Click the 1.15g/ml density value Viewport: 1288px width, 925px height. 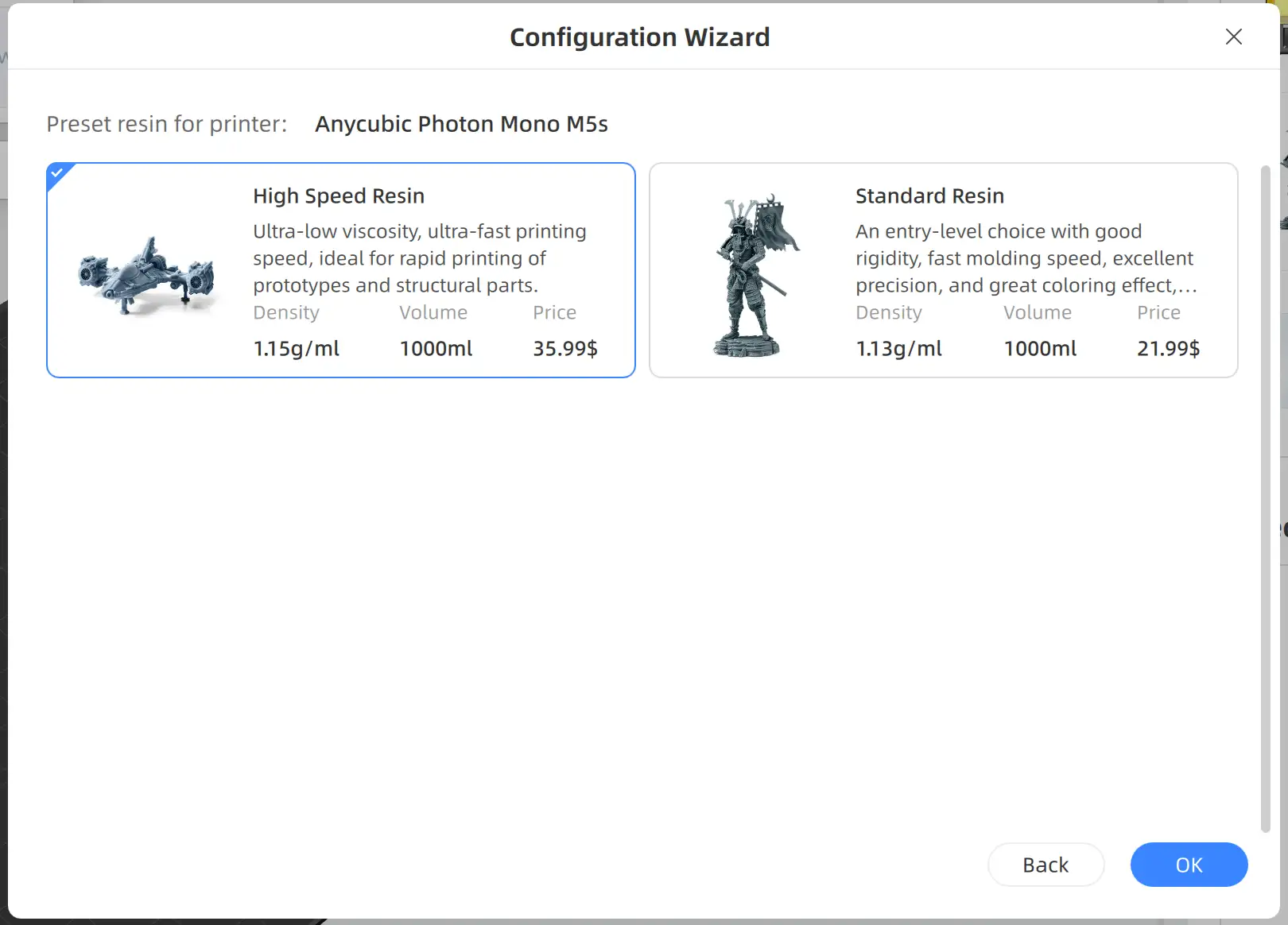297,348
